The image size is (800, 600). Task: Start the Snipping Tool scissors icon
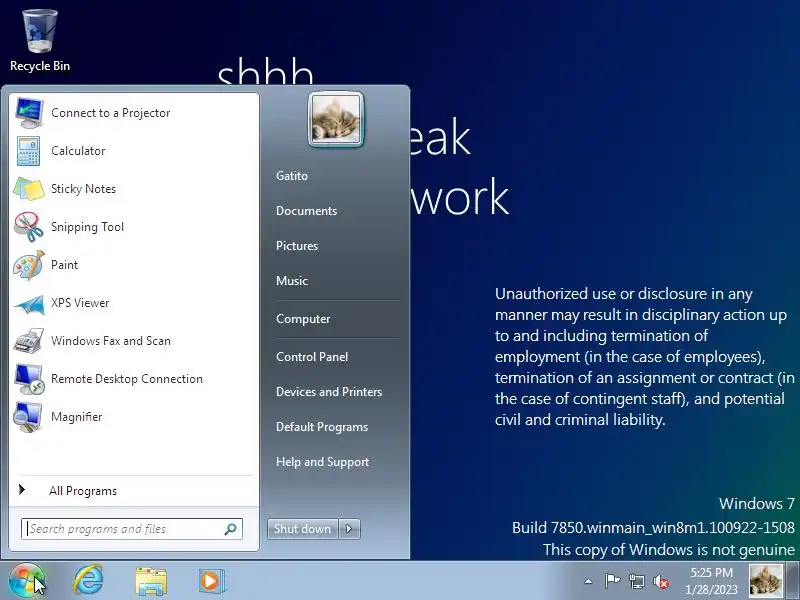pos(29,227)
